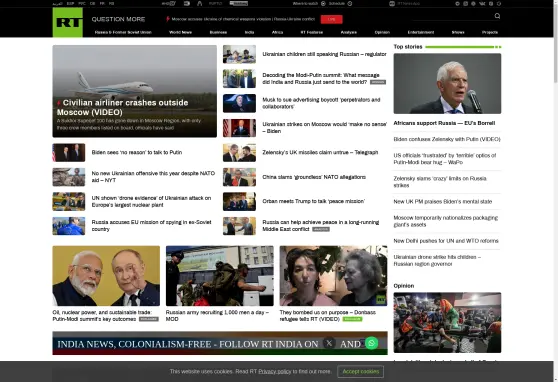Open 'New Delhi pushes for UN and WTO reforms'
Viewport: 558px width, 382px height.
[x=446, y=241]
